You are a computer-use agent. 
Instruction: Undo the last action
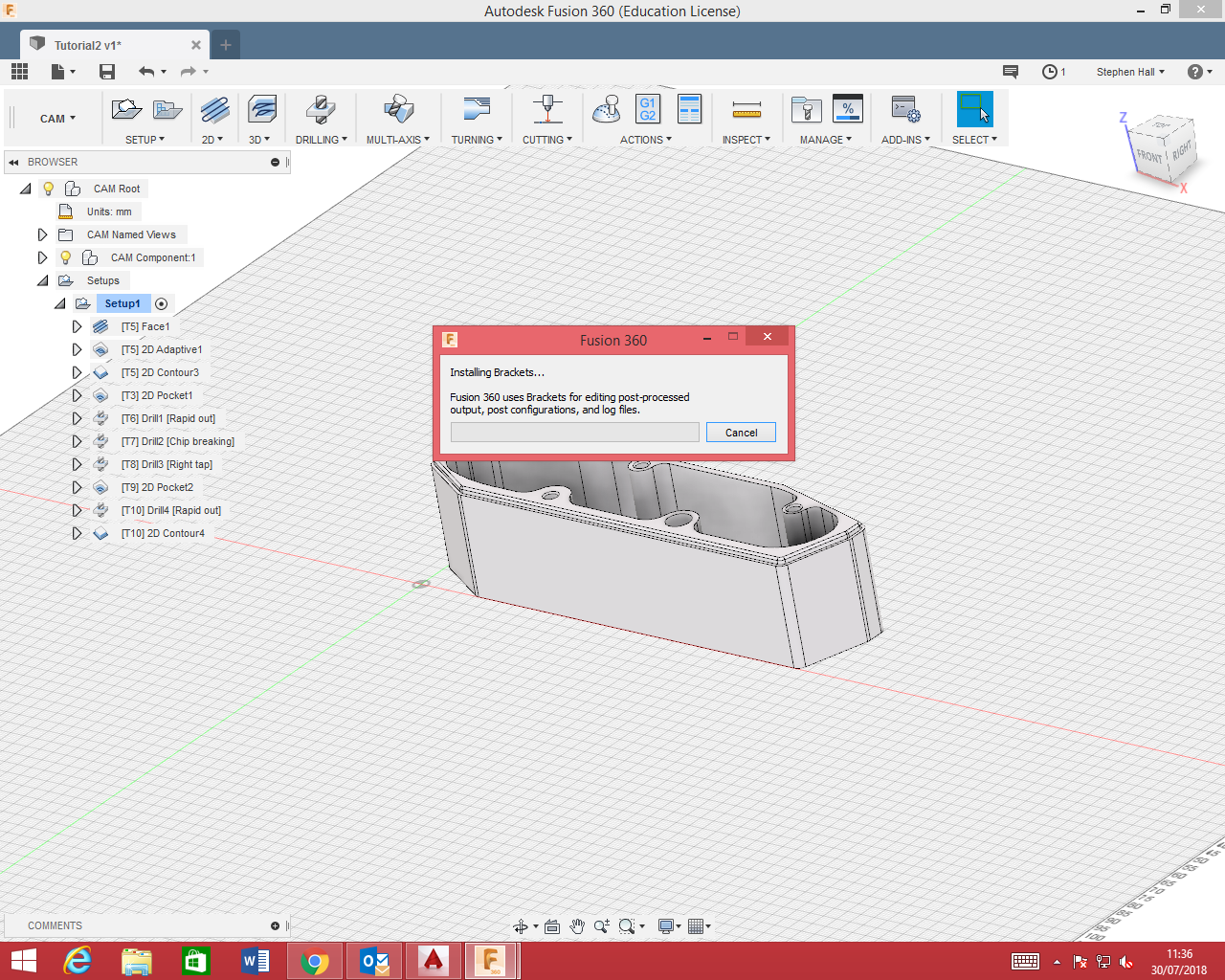click(146, 72)
